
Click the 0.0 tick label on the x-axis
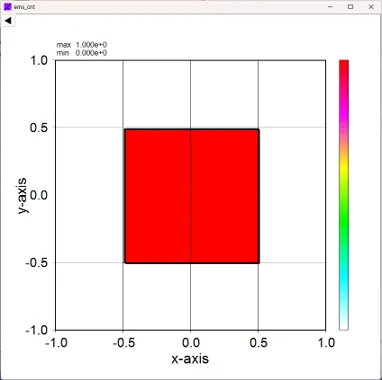(190, 342)
